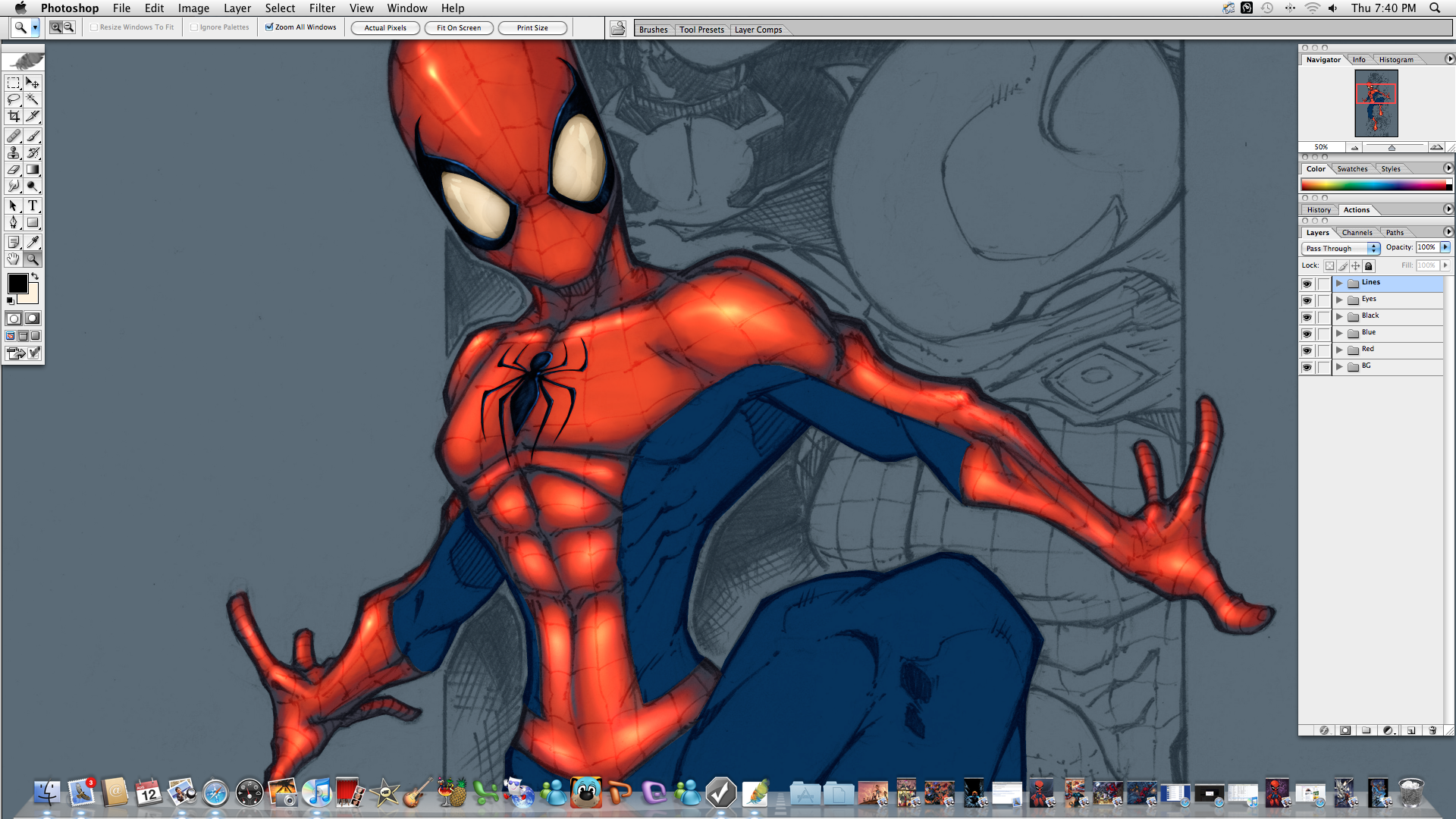Select the Healing Brush tool
The image size is (1456, 819).
(14, 136)
